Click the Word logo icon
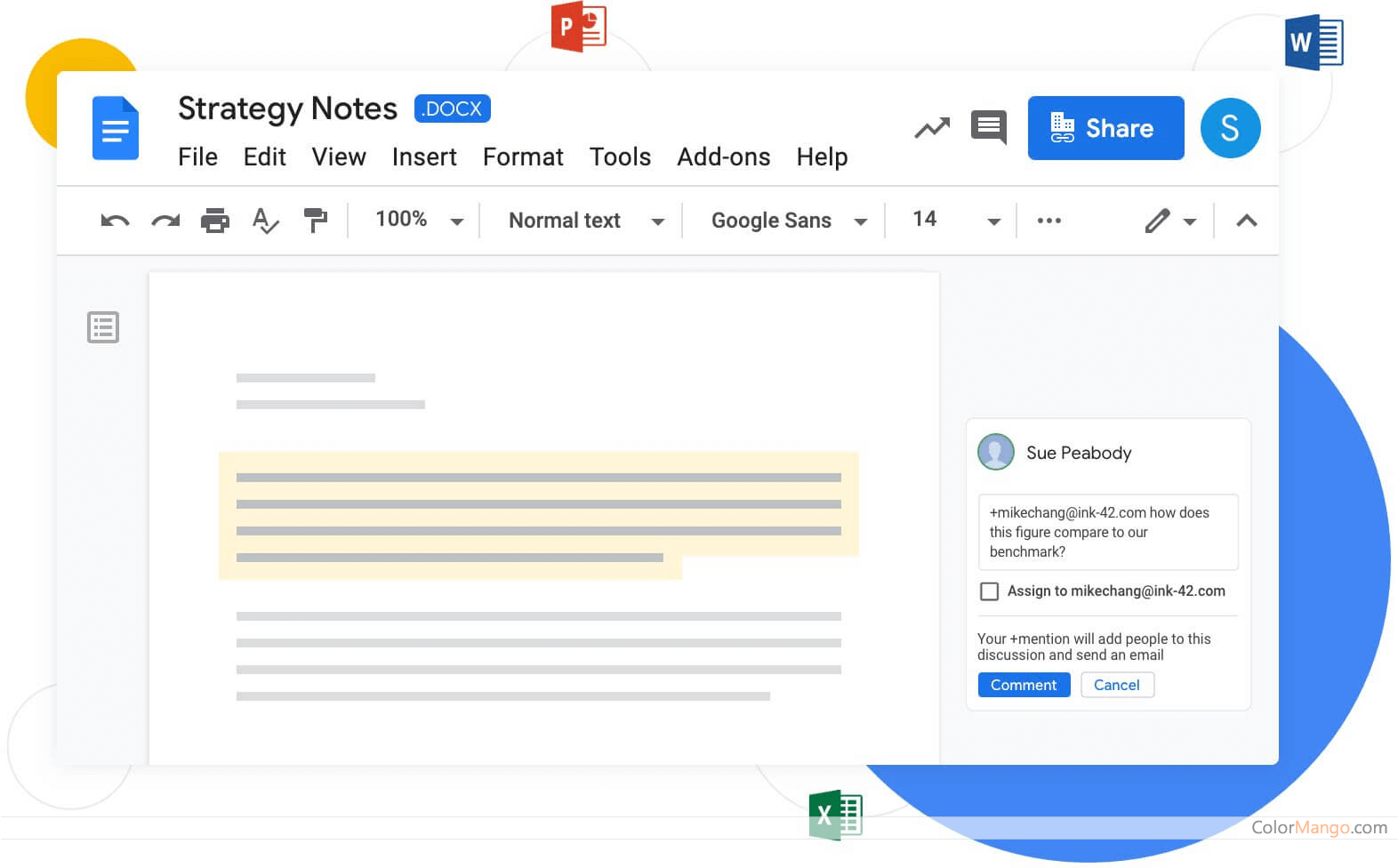Viewport: 1398px width, 868px height. click(x=1314, y=43)
